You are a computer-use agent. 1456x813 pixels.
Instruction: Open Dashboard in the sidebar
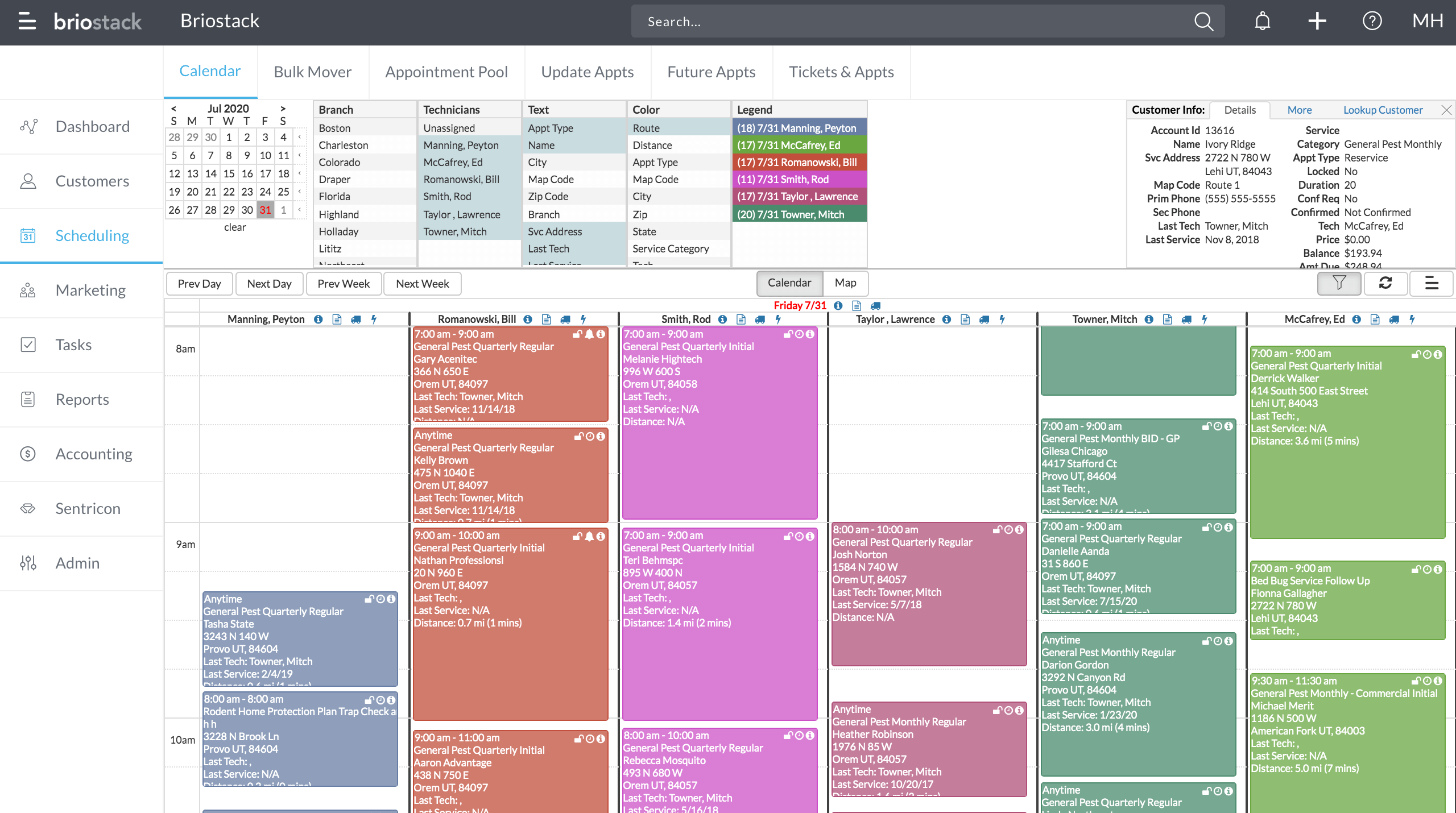[81, 126]
